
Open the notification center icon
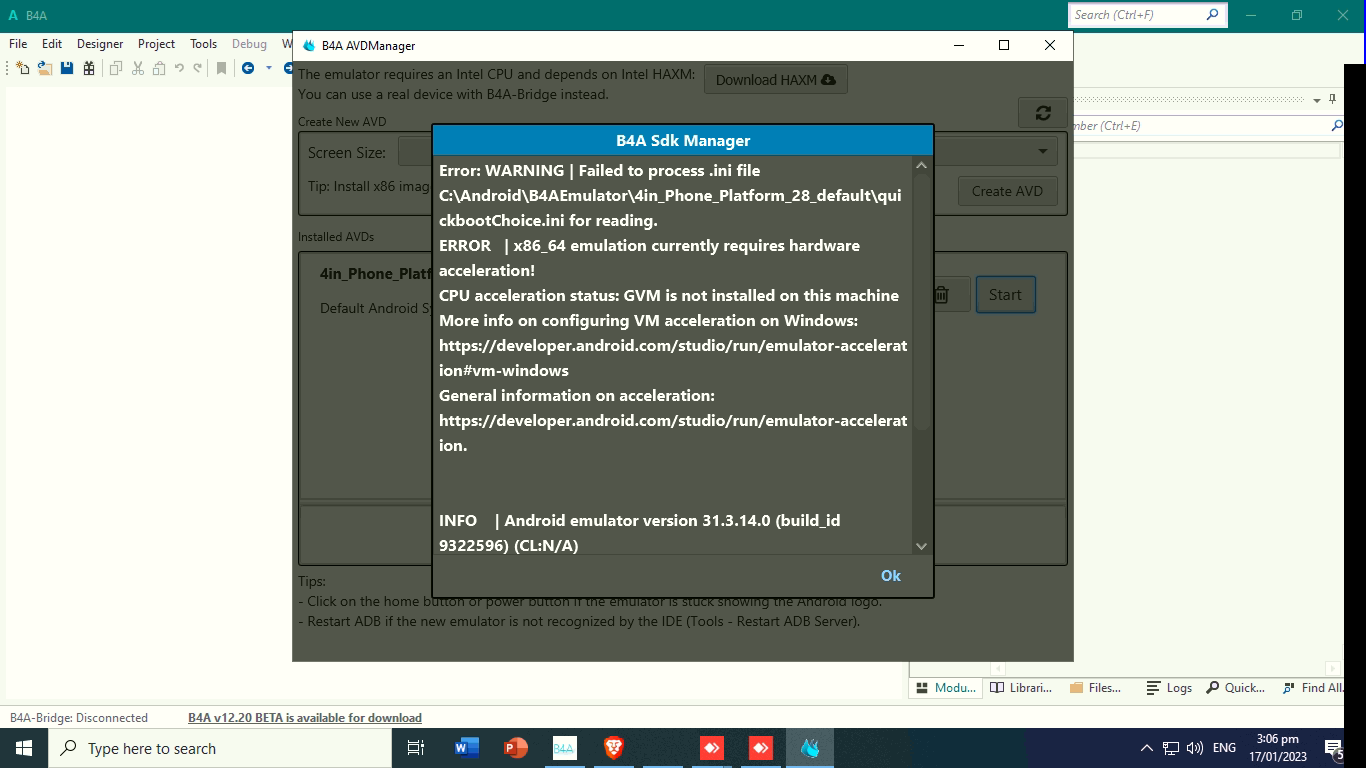point(1334,748)
